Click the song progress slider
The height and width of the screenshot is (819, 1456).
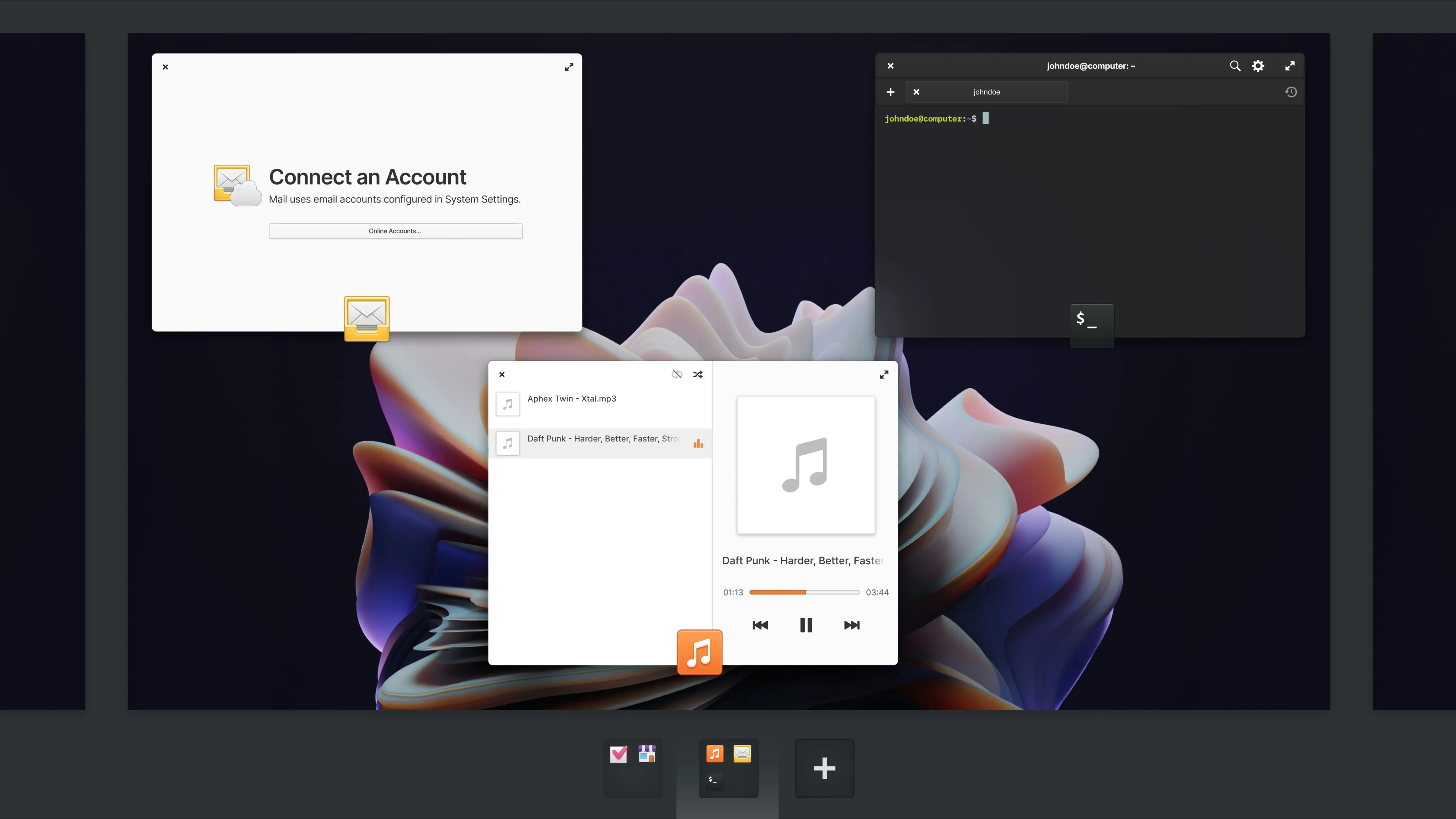click(804, 592)
